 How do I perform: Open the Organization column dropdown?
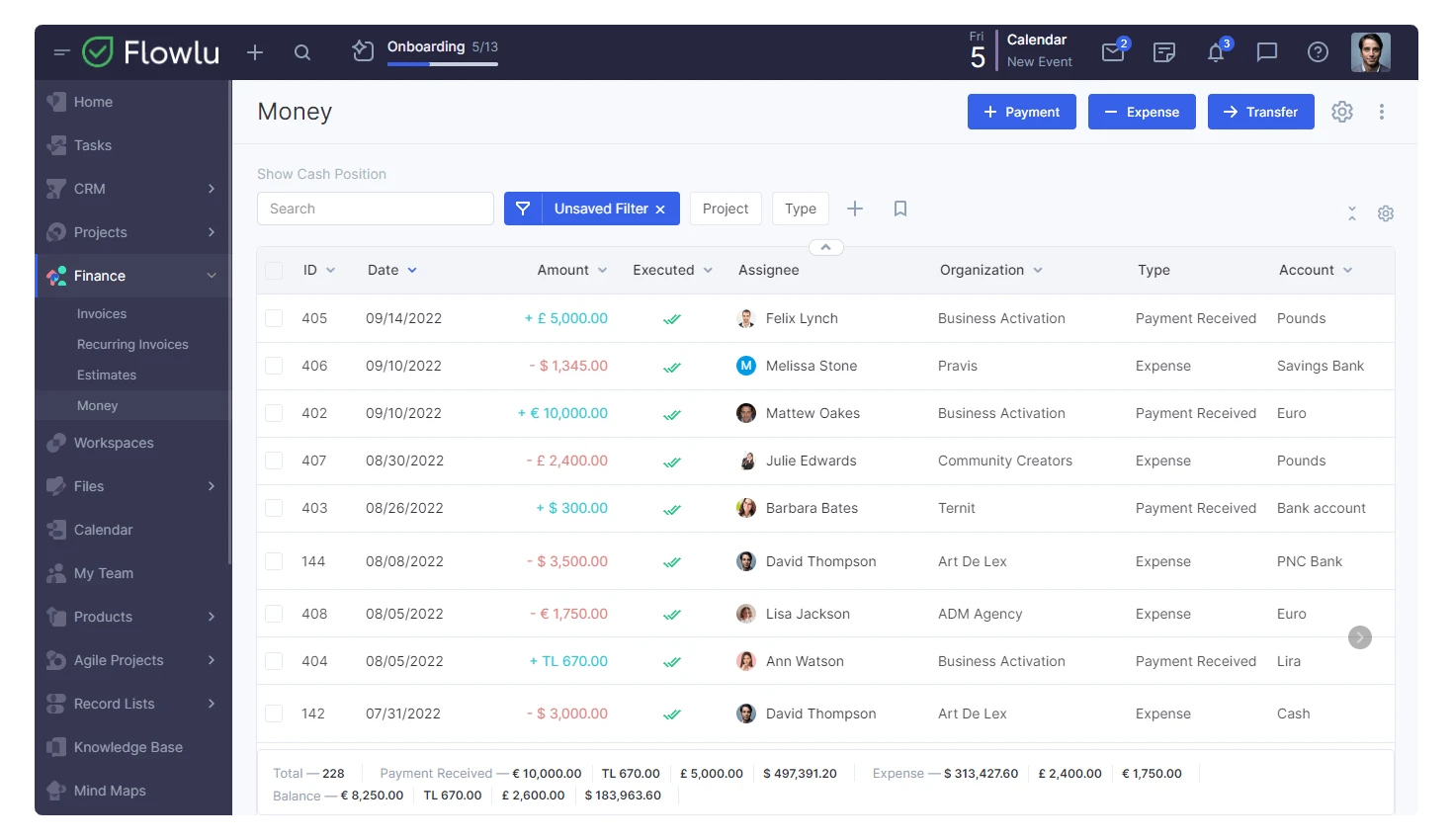(1038, 271)
